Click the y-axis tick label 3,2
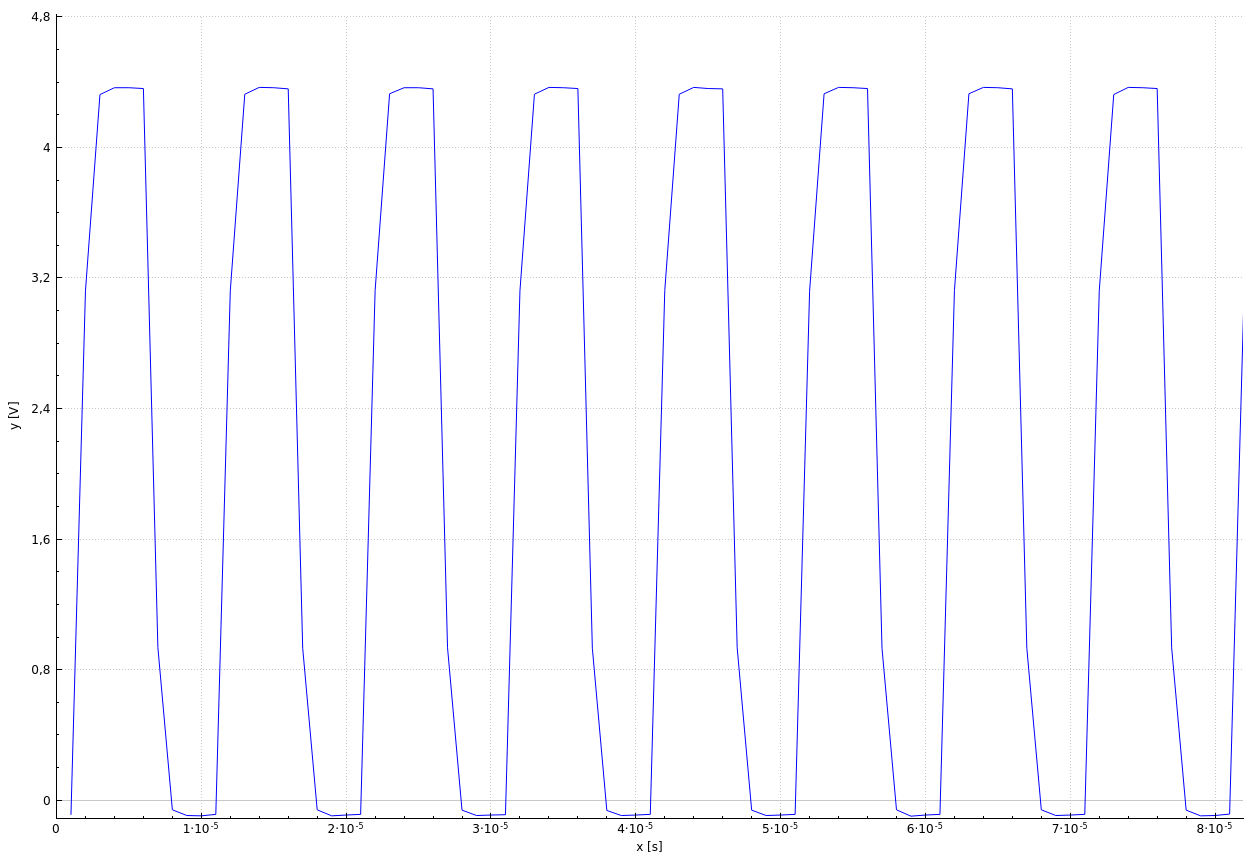 click(x=40, y=278)
